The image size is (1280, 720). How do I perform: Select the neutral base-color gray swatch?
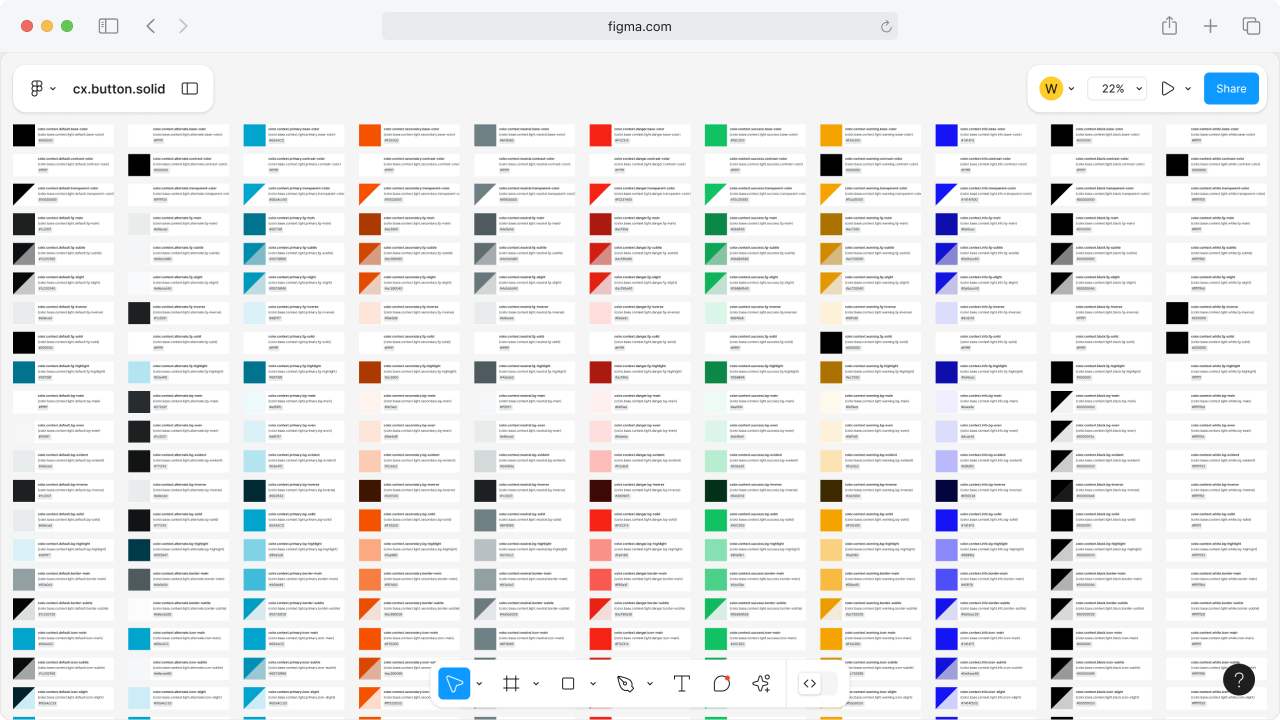(x=485, y=136)
